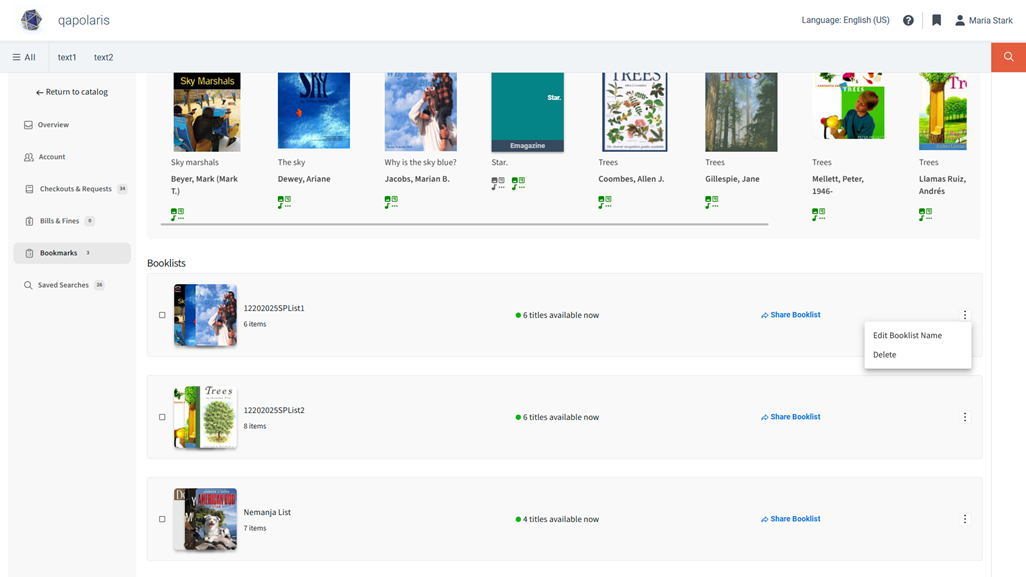This screenshot has width=1026, height=577.
Task: Share Booklist for 12202025SPList2
Action: [790, 417]
